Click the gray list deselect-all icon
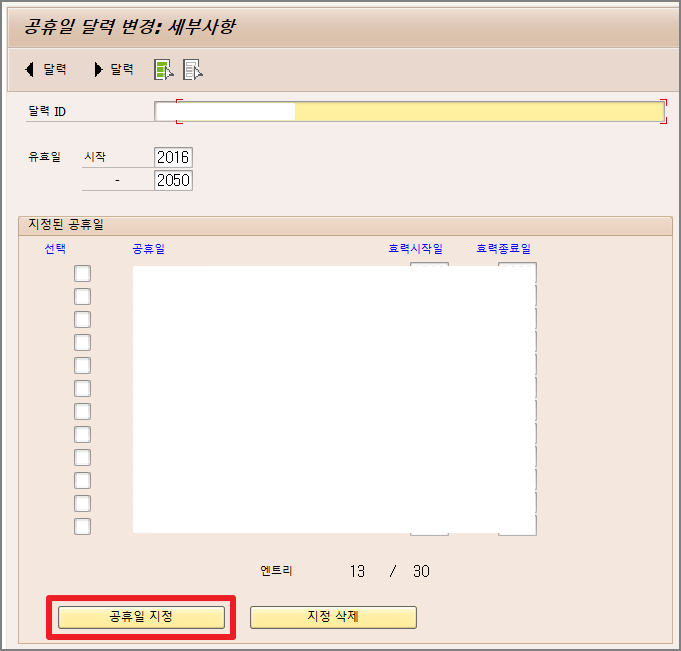This screenshot has width=681, height=651. coord(193,69)
